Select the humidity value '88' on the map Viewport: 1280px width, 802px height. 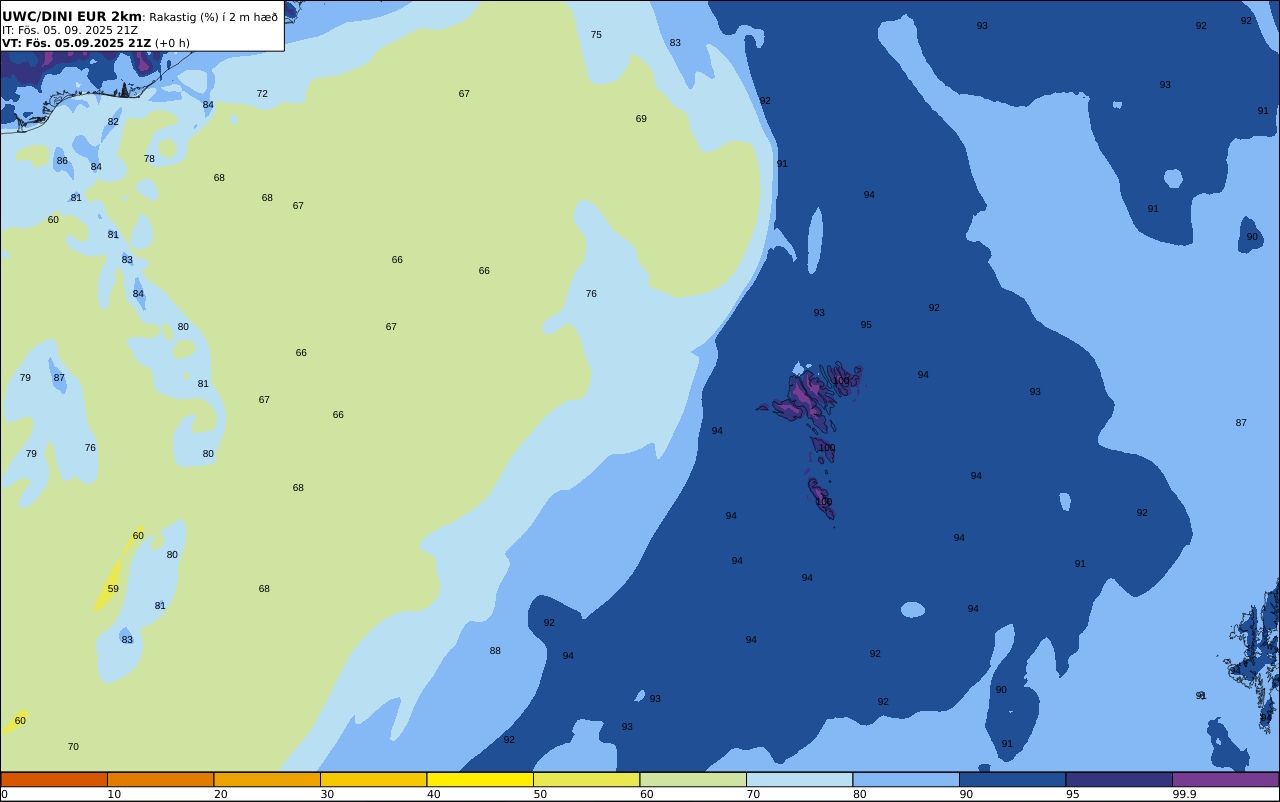tap(495, 651)
